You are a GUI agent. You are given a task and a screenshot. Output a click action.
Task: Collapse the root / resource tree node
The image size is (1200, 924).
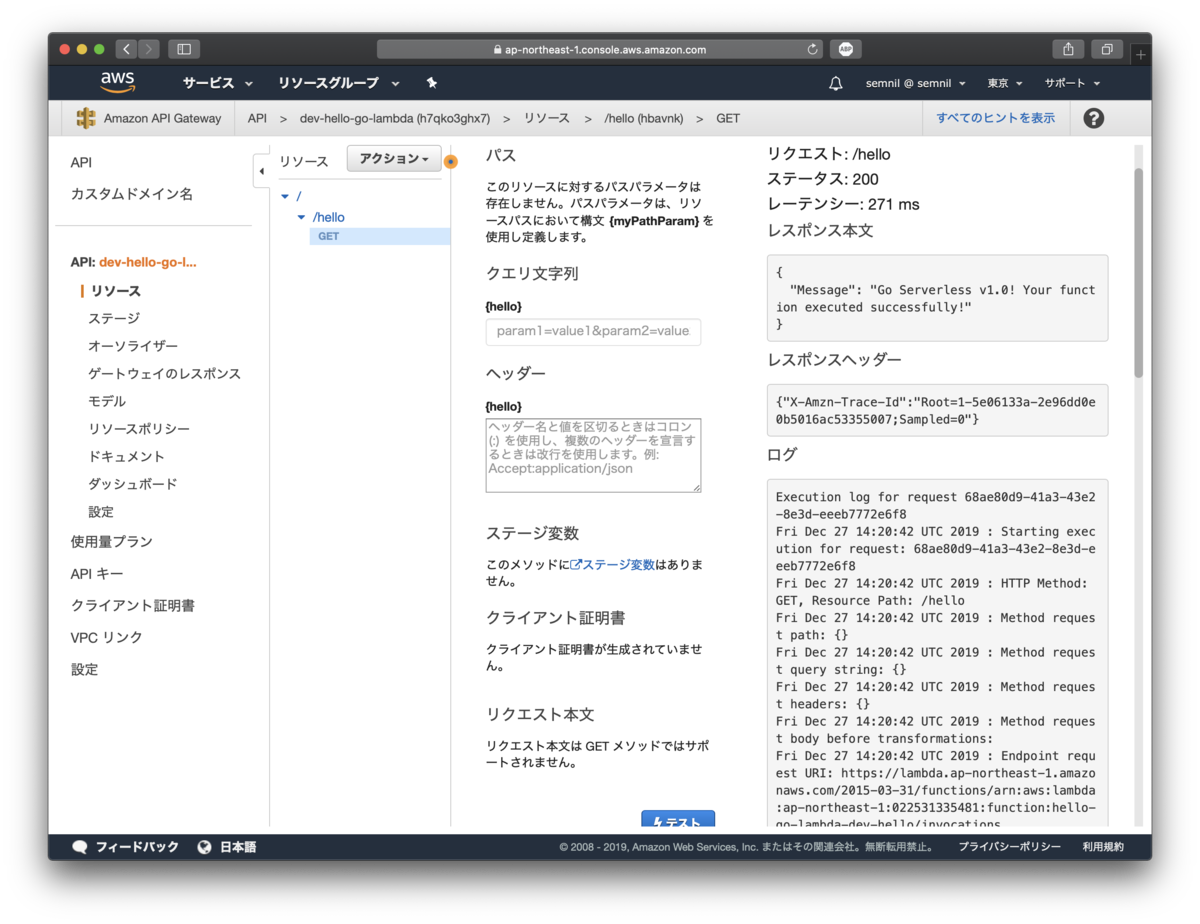click(x=285, y=196)
